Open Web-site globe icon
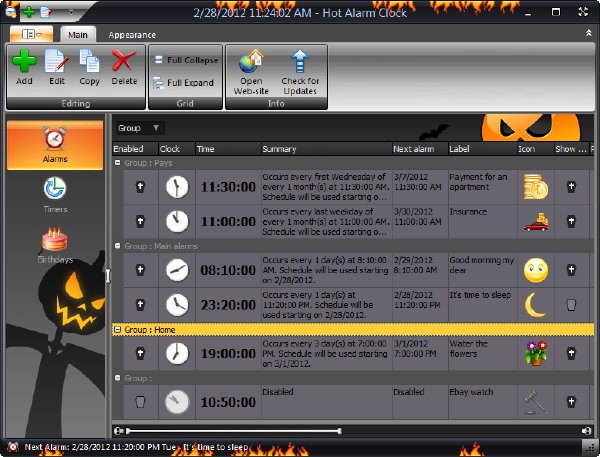This screenshot has height=457, width=600. 251,61
